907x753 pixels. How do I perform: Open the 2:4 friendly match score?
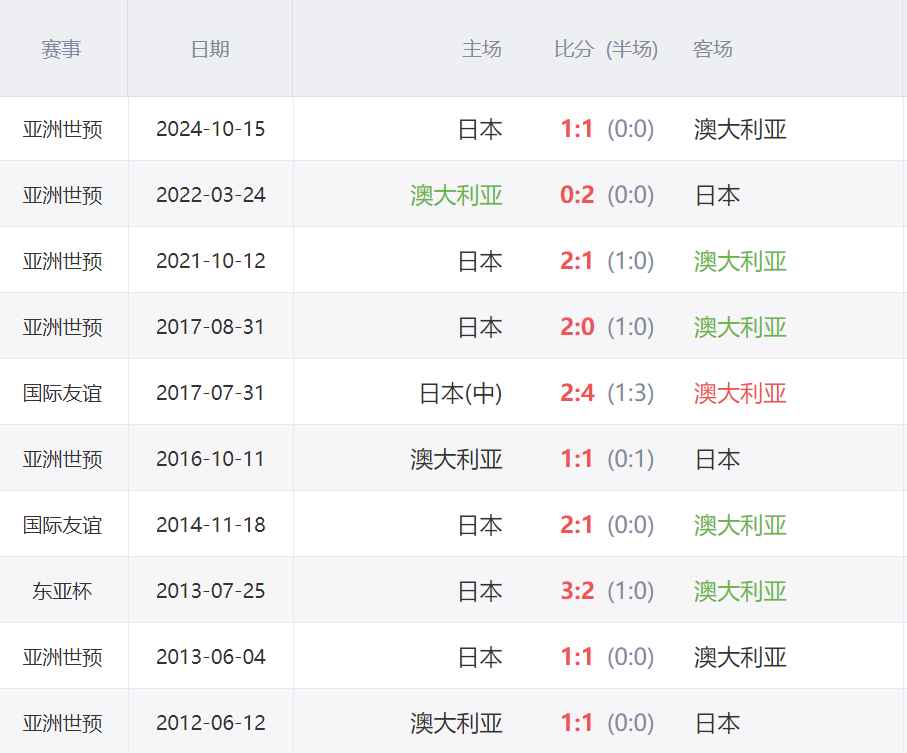click(577, 393)
